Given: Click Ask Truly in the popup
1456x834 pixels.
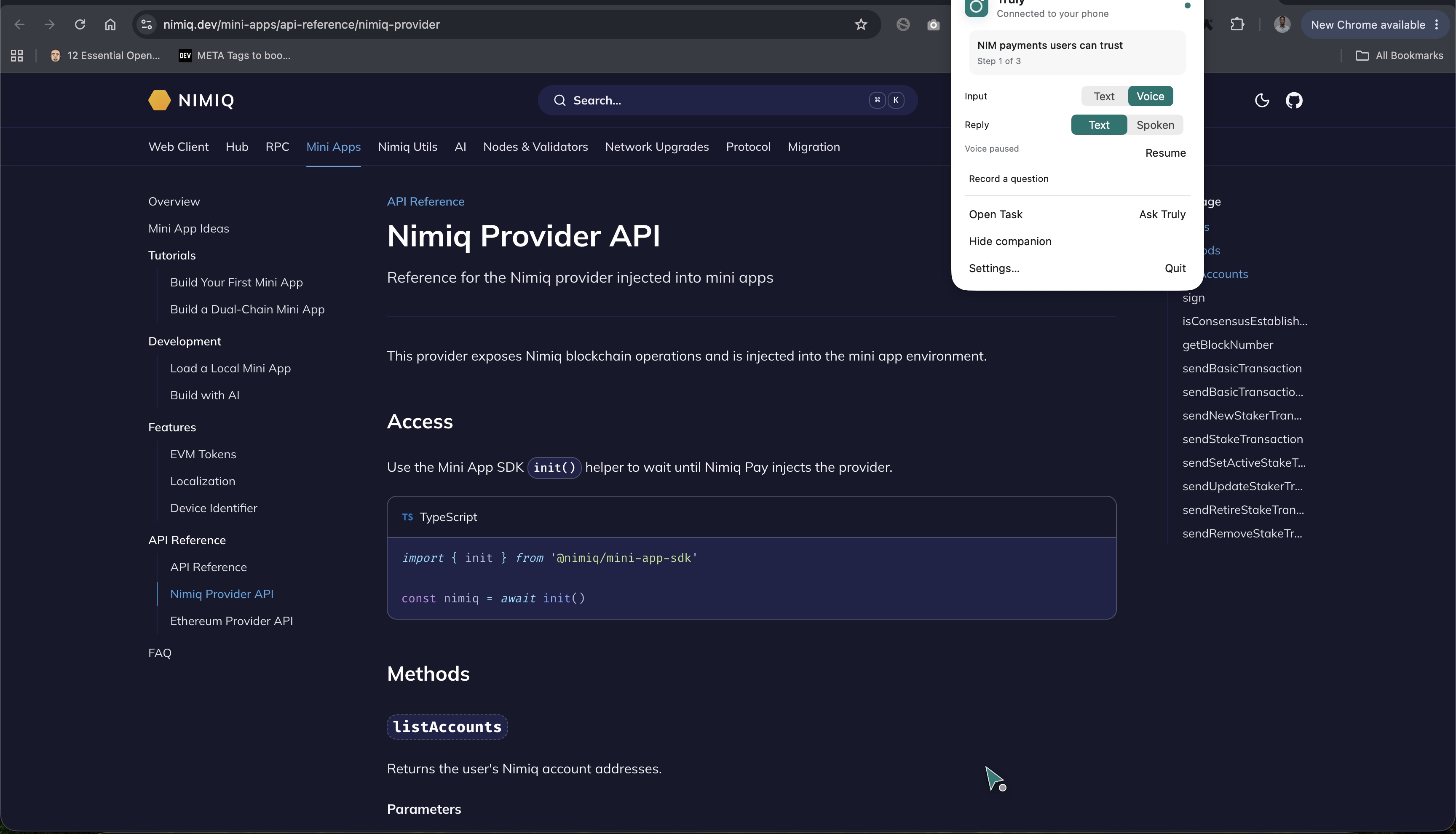Looking at the screenshot, I should [1162, 214].
